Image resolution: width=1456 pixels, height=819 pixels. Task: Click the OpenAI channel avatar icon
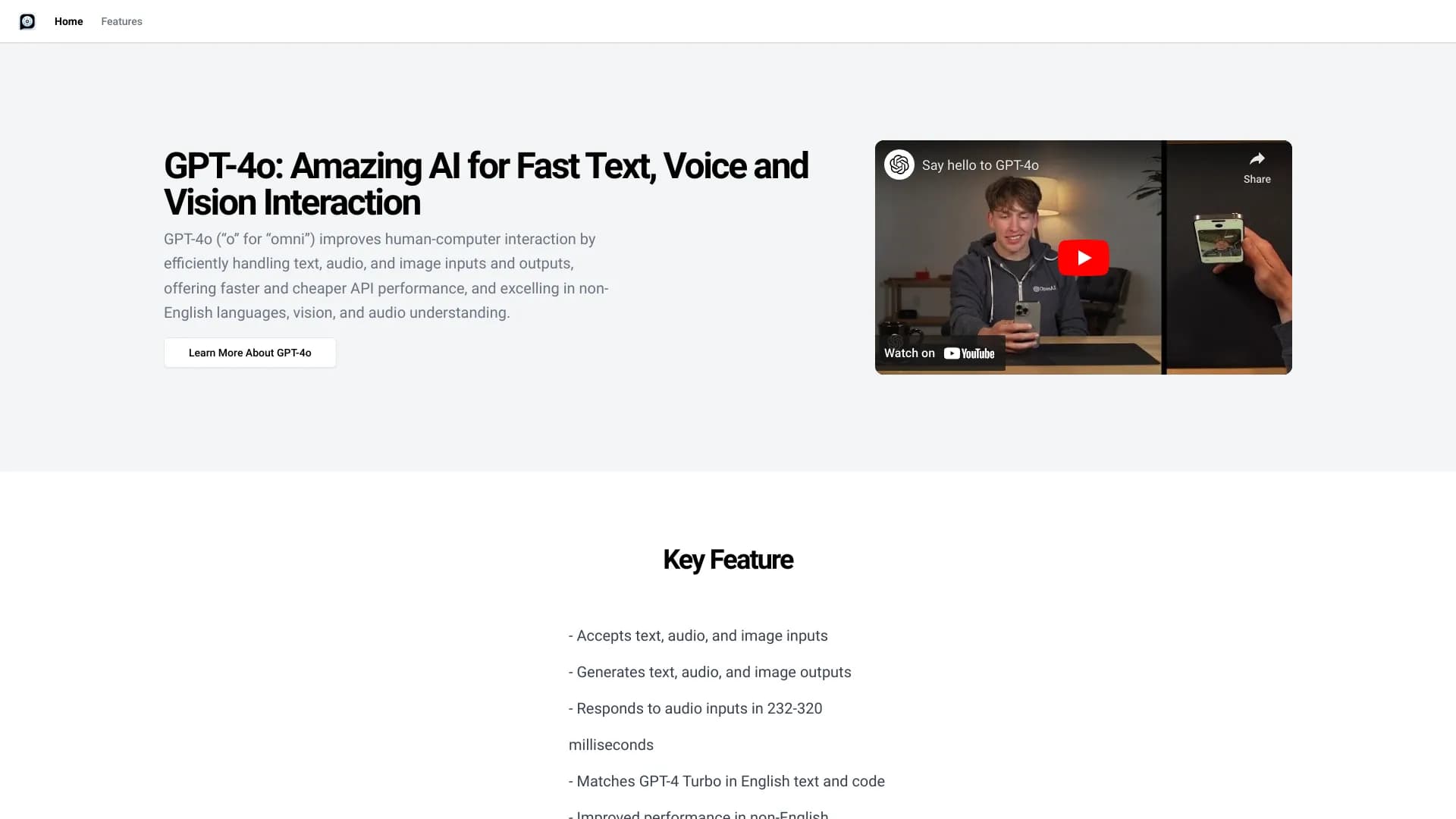pyautogui.click(x=899, y=165)
